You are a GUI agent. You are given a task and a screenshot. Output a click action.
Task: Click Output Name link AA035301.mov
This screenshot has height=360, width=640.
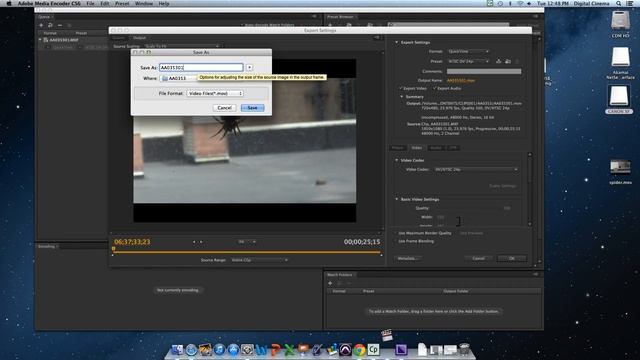(x=461, y=80)
